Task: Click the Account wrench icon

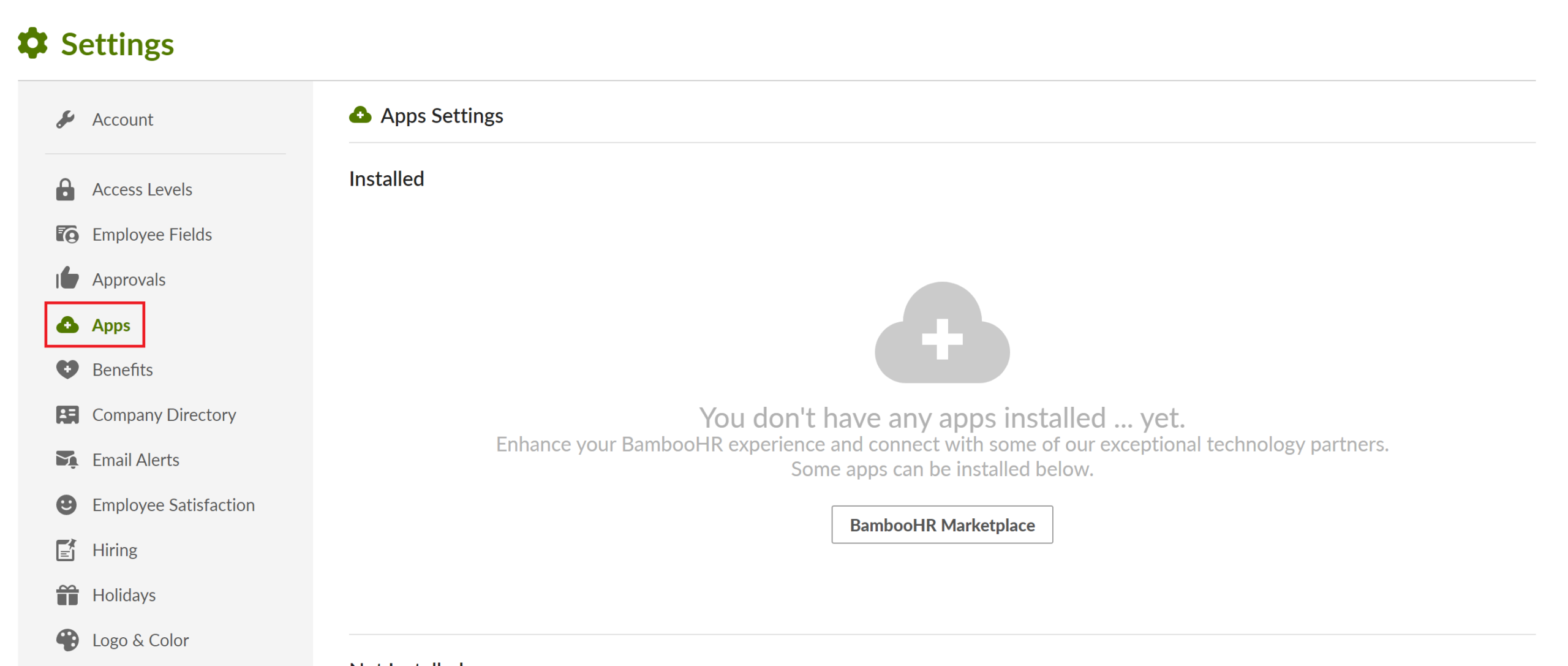Action: coord(66,119)
